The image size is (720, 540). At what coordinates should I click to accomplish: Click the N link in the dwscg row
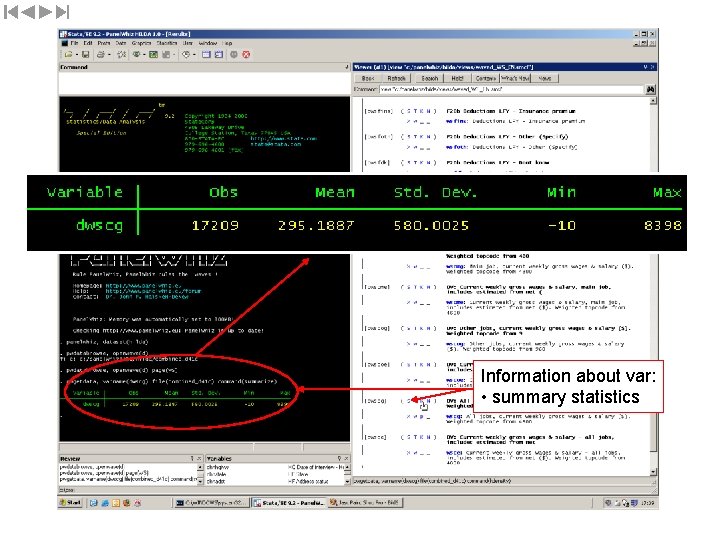[x=429, y=401]
